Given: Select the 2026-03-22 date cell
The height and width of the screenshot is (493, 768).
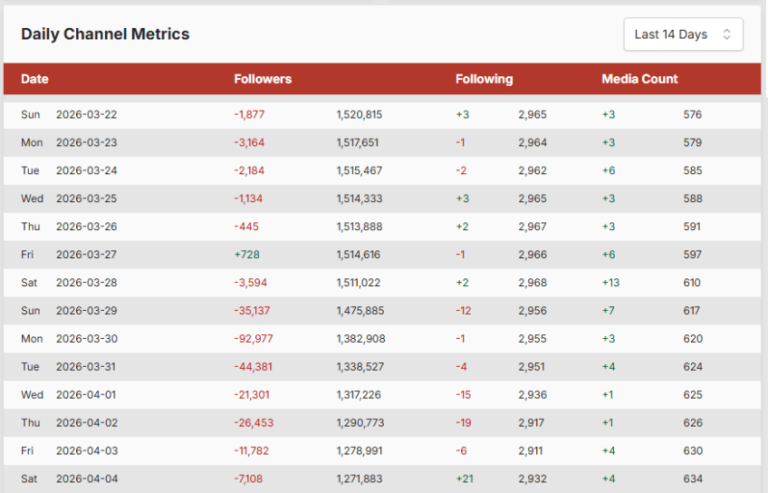Looking at the screenshot, I should [86, 115].
